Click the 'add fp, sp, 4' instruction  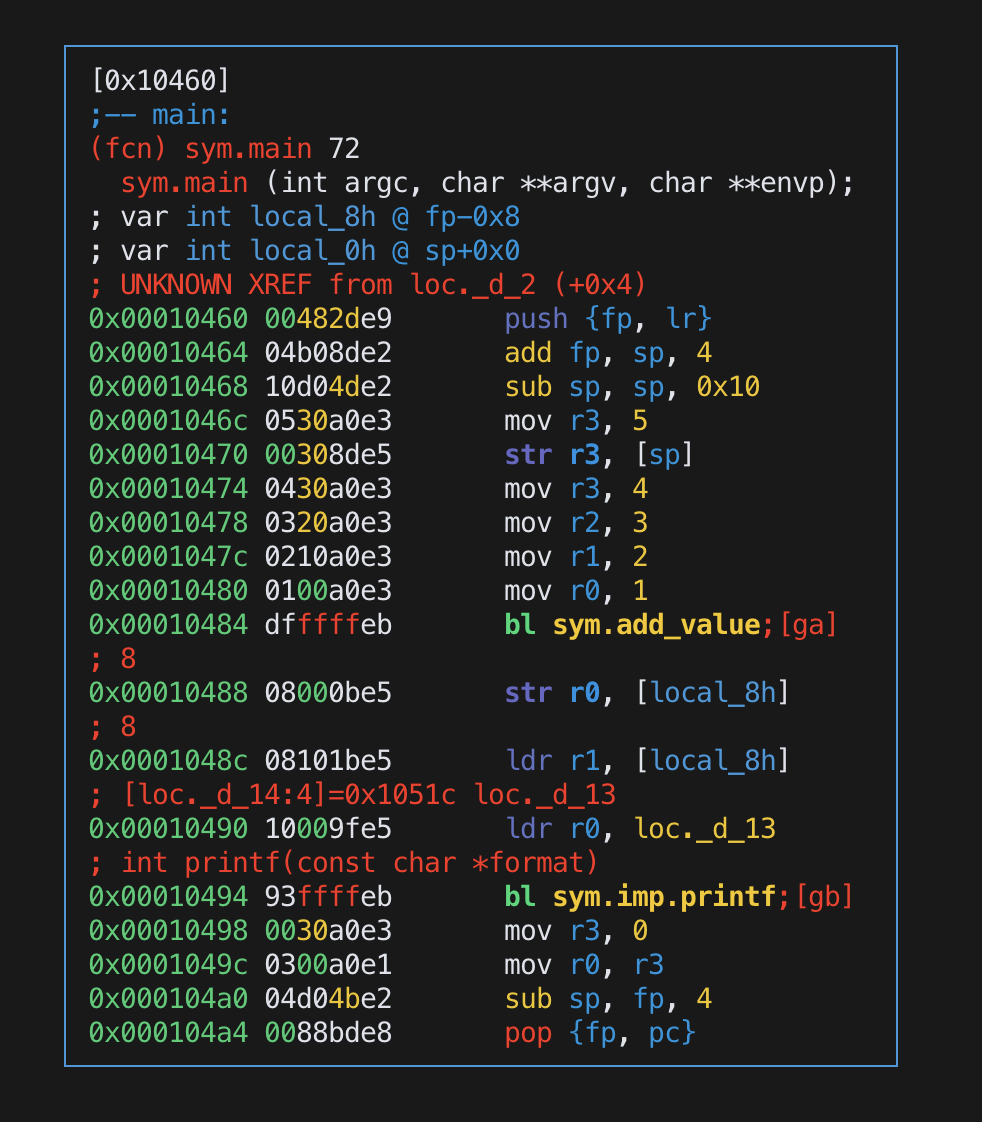tap(608, 353)
